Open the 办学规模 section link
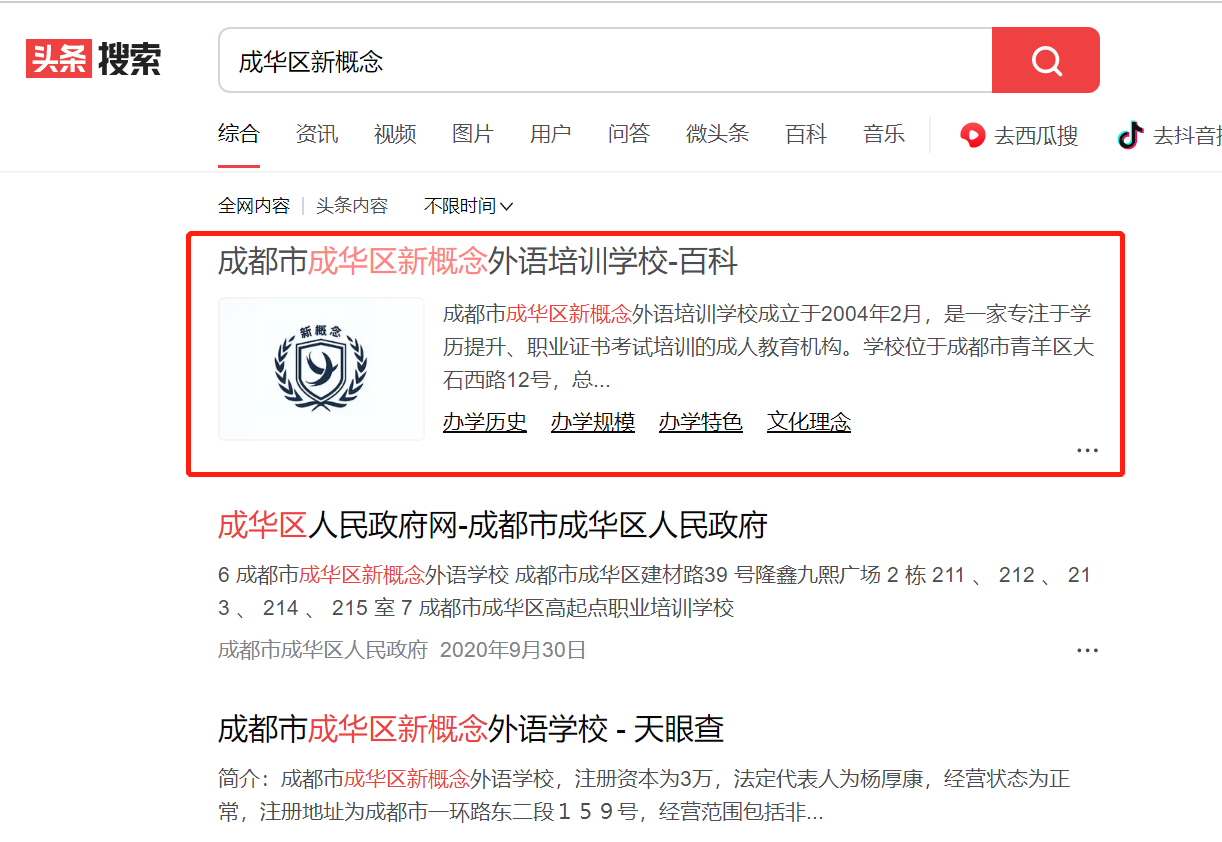Screen dimensions: 1222x842 [593, 422]
